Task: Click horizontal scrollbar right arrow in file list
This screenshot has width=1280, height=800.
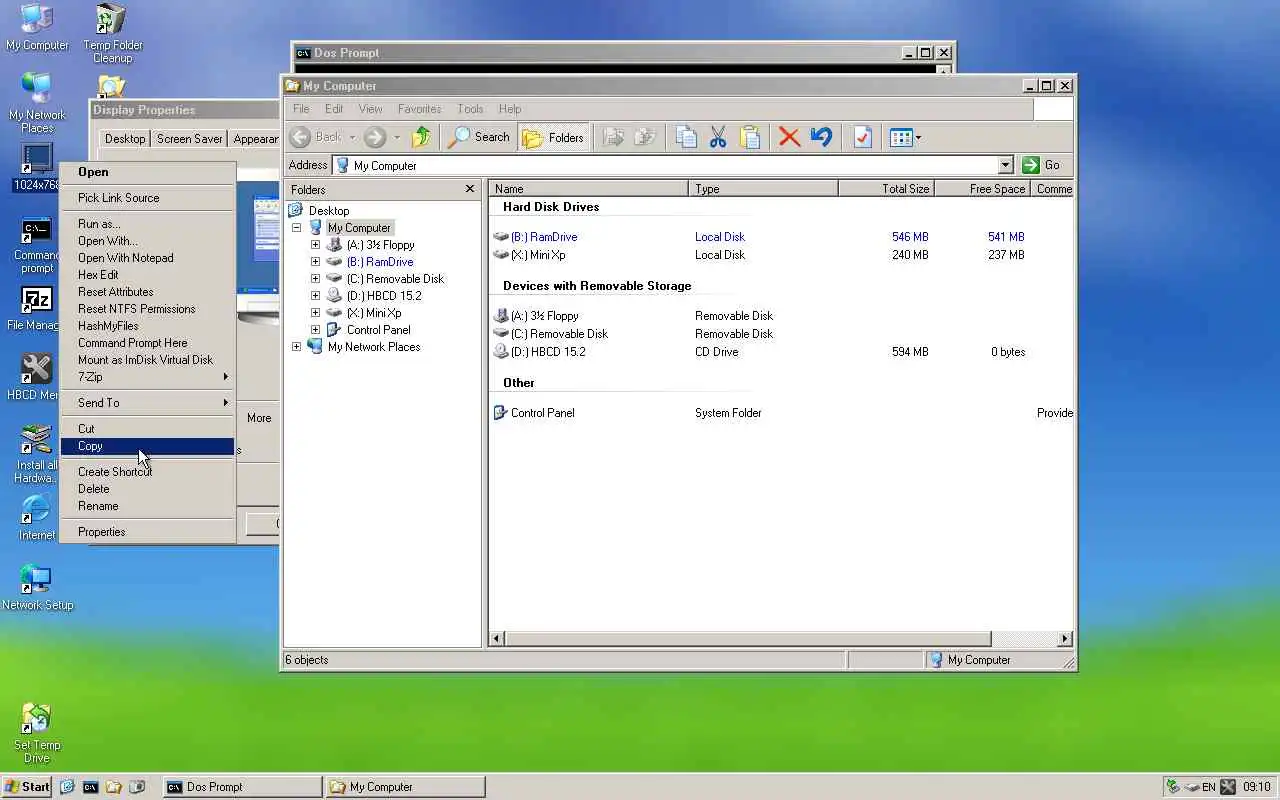Action: coord(1065,638)
